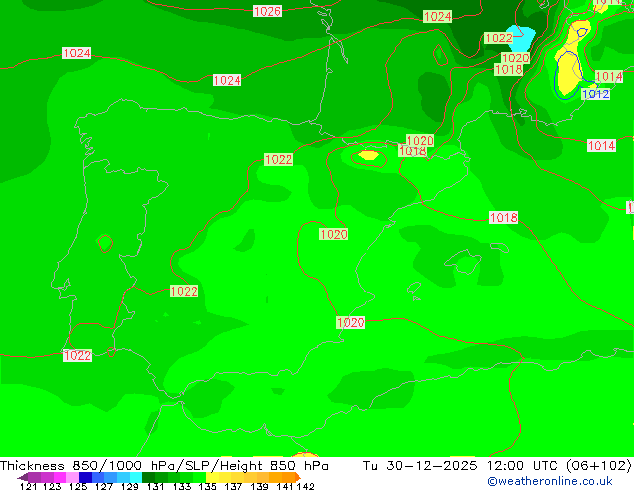Open the weatheronline.co.uk link
Image resolution: width=634 pixels, height=490 pixels.
pos(550,481)
